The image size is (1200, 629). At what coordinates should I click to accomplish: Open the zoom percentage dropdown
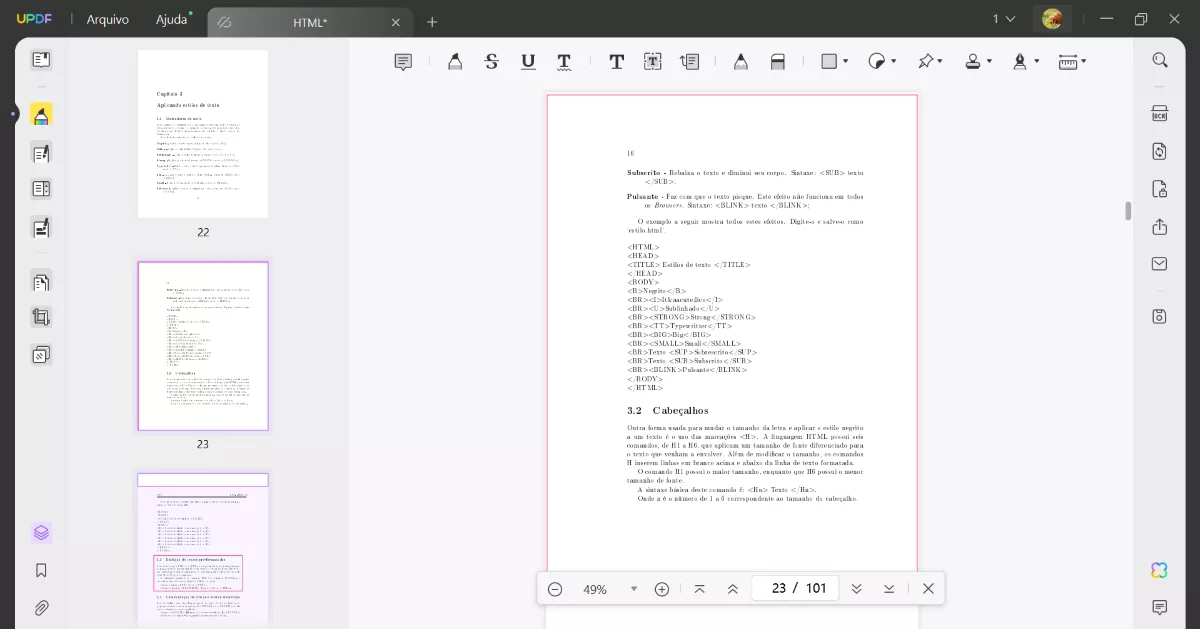point(634,589)
